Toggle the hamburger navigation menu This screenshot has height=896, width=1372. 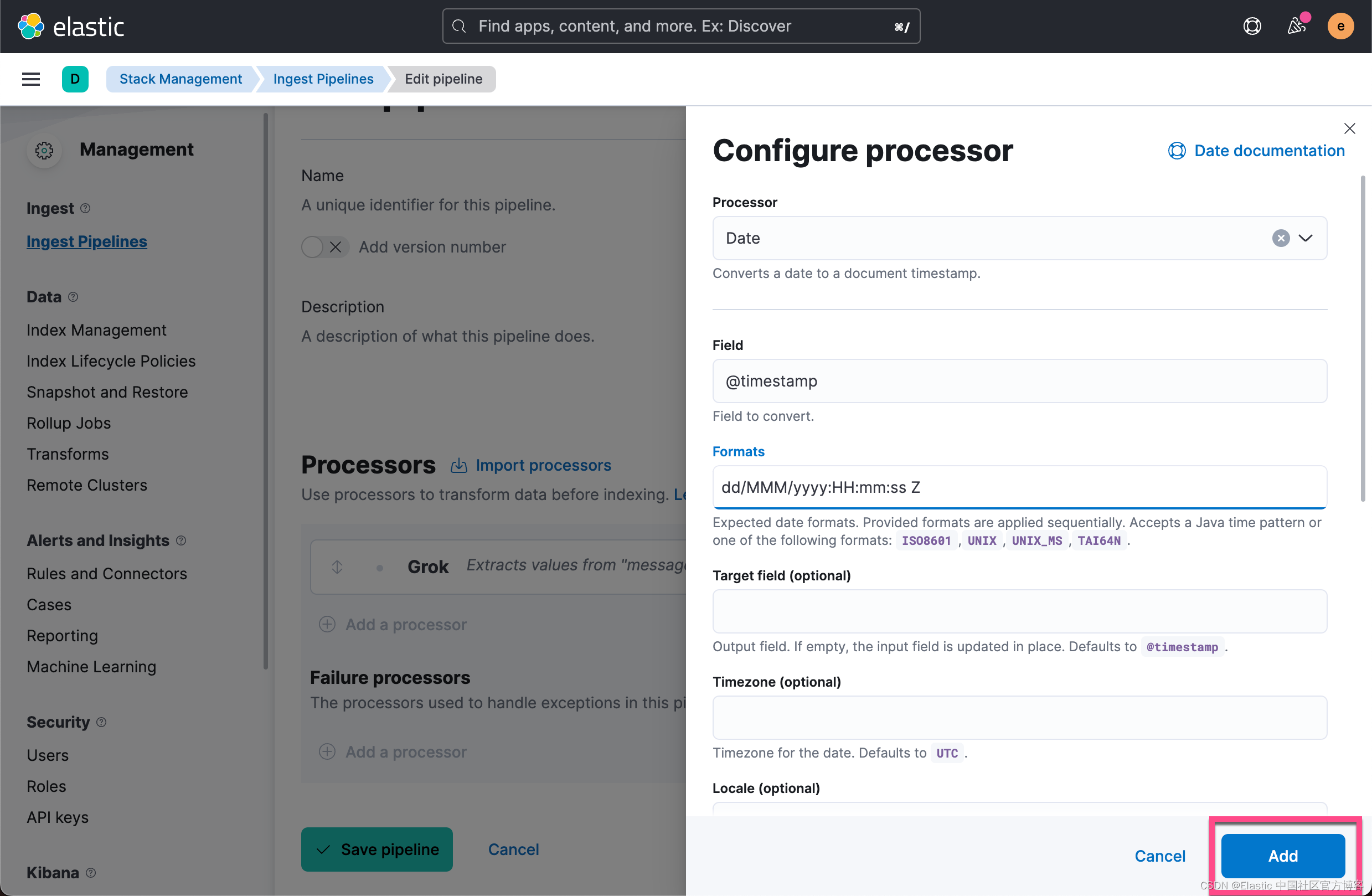click(30, 79)
